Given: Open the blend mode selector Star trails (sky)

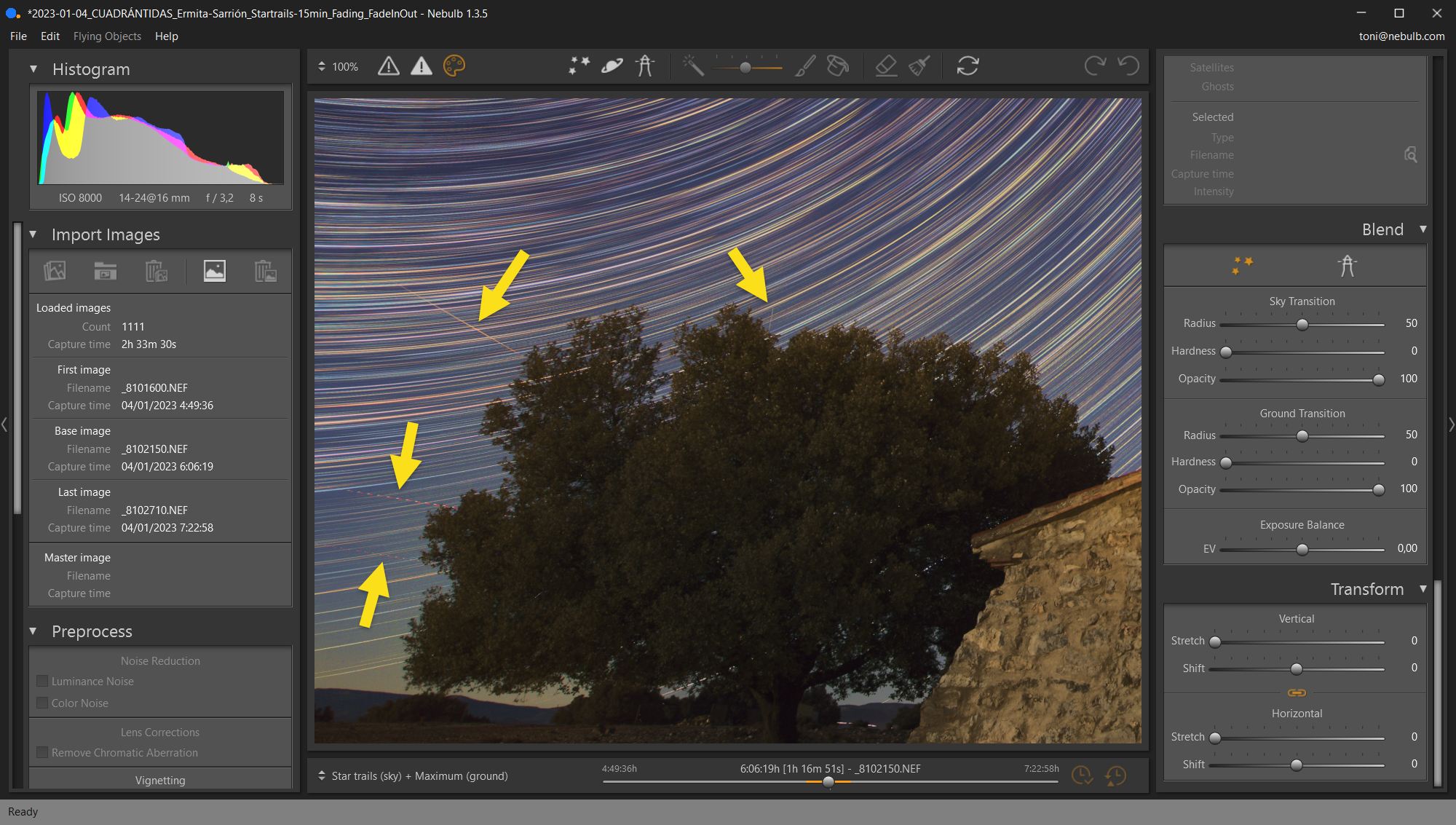Looking at the screenshot, I should 413,776.
